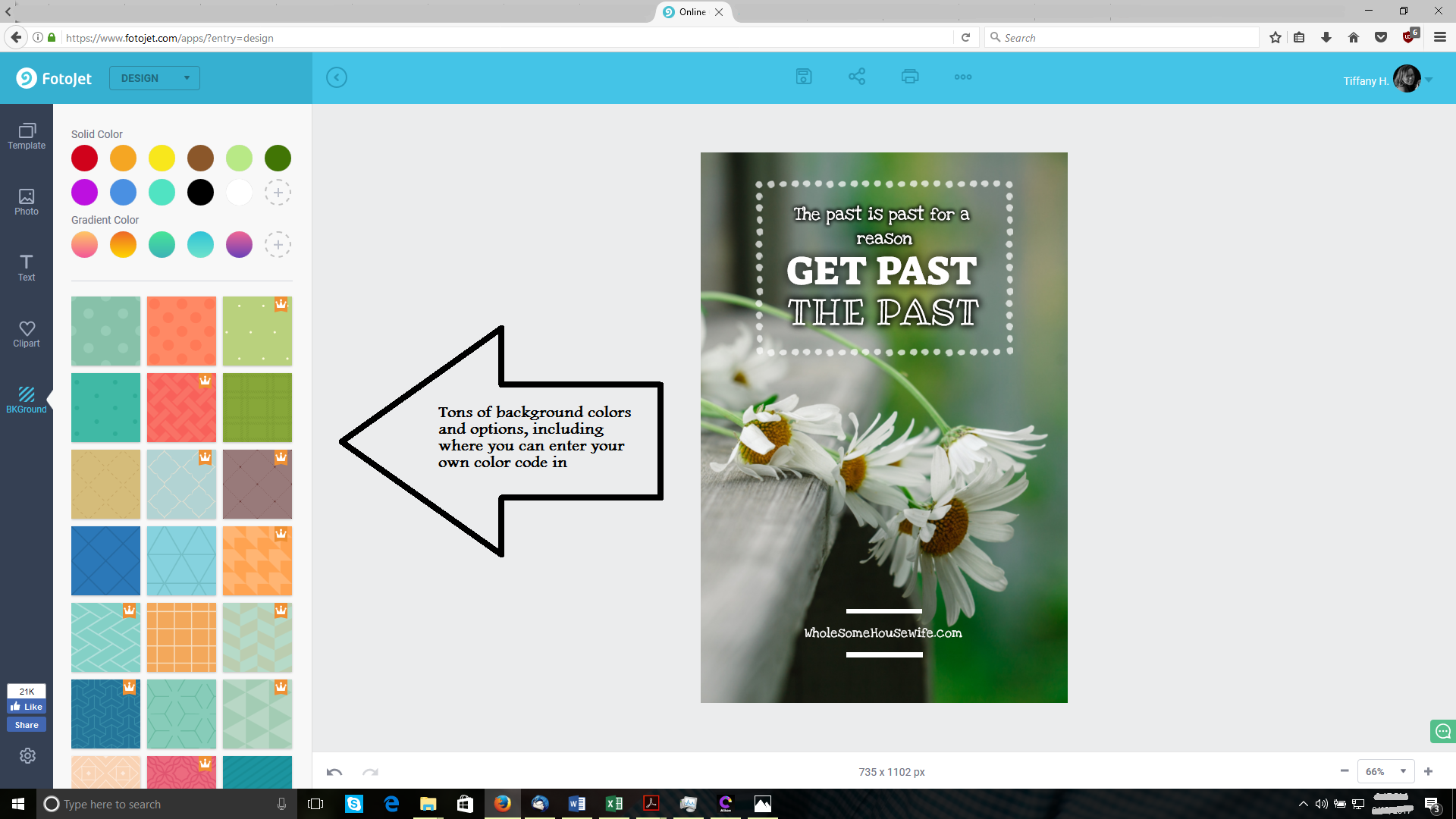Select the BKGround sidebar tab
The width and height of the screenshot is (1456, 819).
27,400
